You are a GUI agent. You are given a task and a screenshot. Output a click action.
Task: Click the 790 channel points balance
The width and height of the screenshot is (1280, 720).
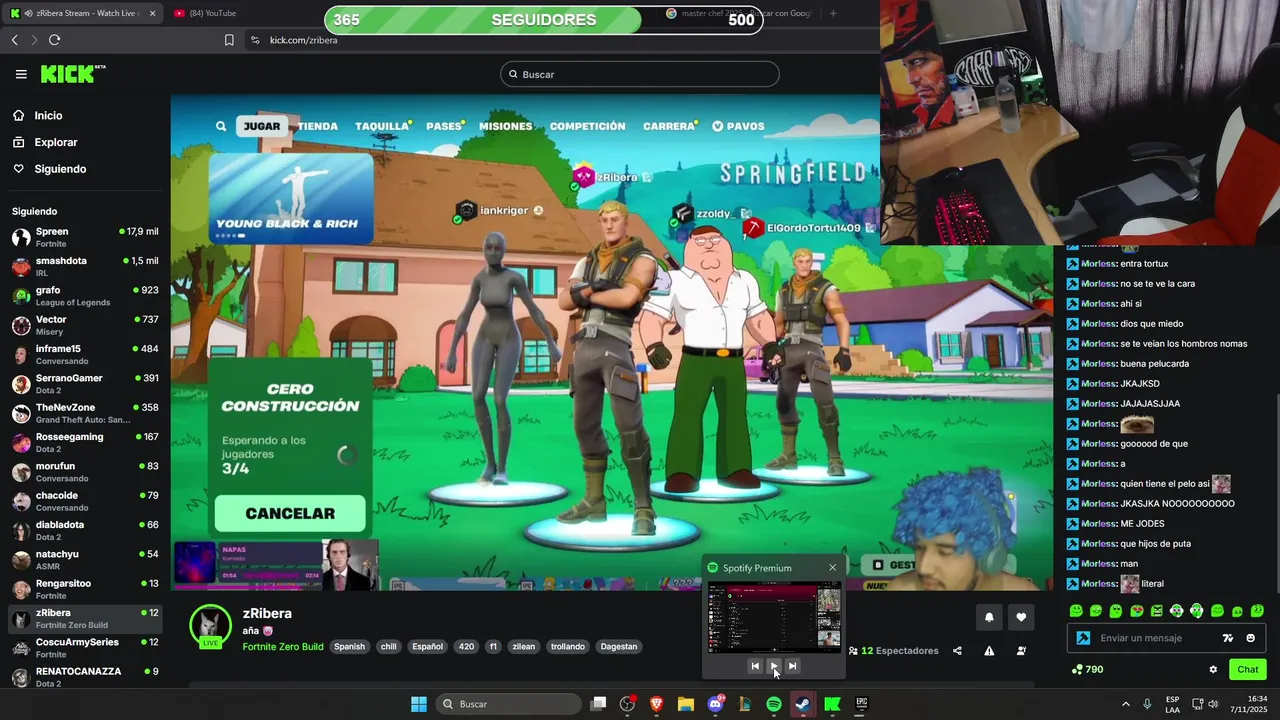click(x=1087, y=670)
